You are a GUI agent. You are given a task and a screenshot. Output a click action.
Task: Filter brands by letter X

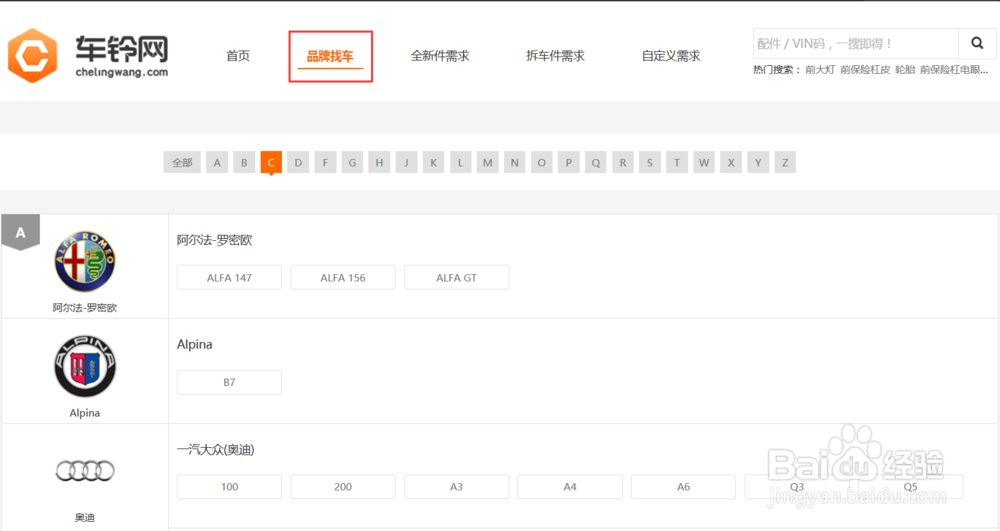pos(731,163)
